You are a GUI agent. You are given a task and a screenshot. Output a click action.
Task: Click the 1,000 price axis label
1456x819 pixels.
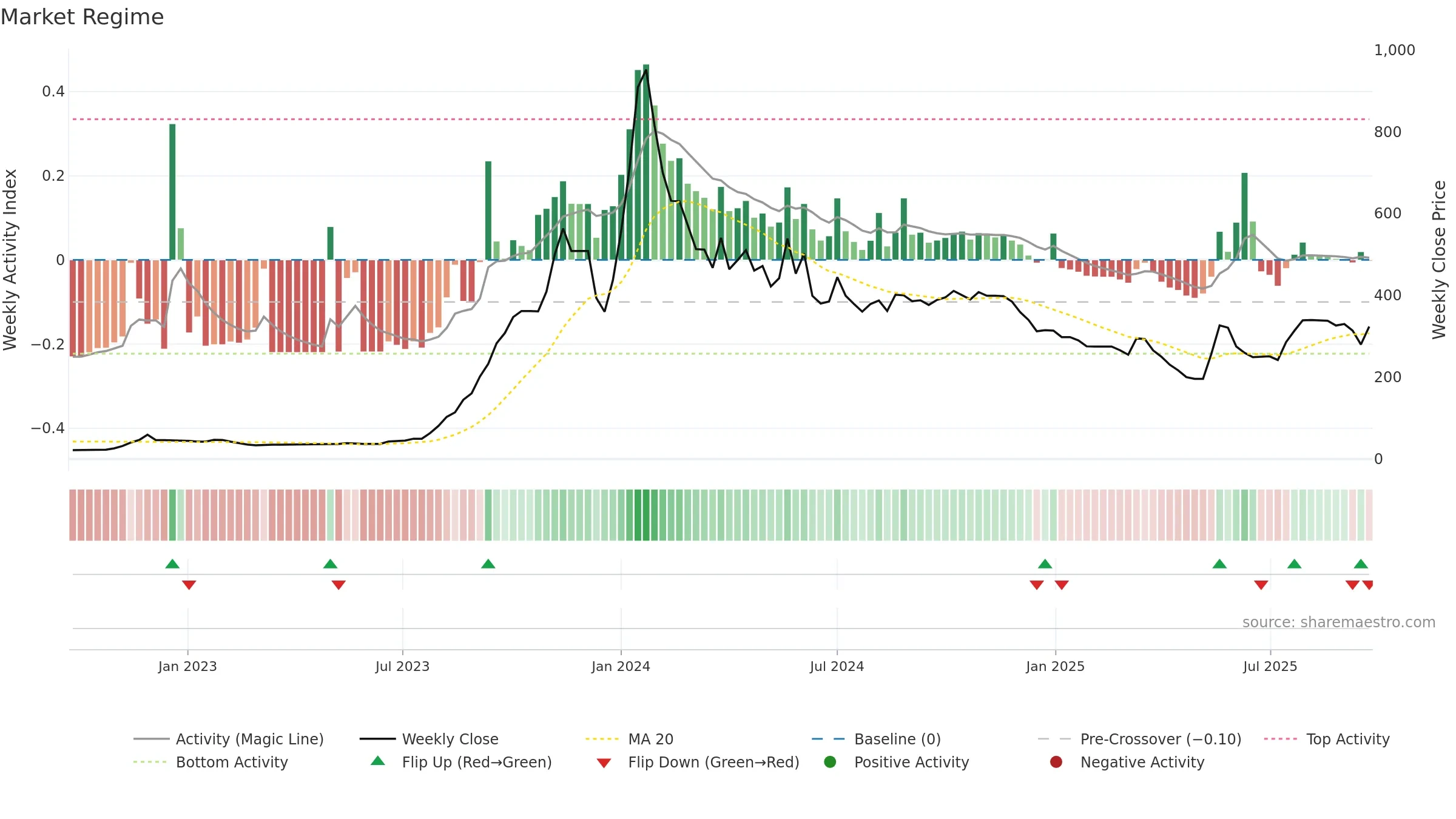click(1394, 50)
